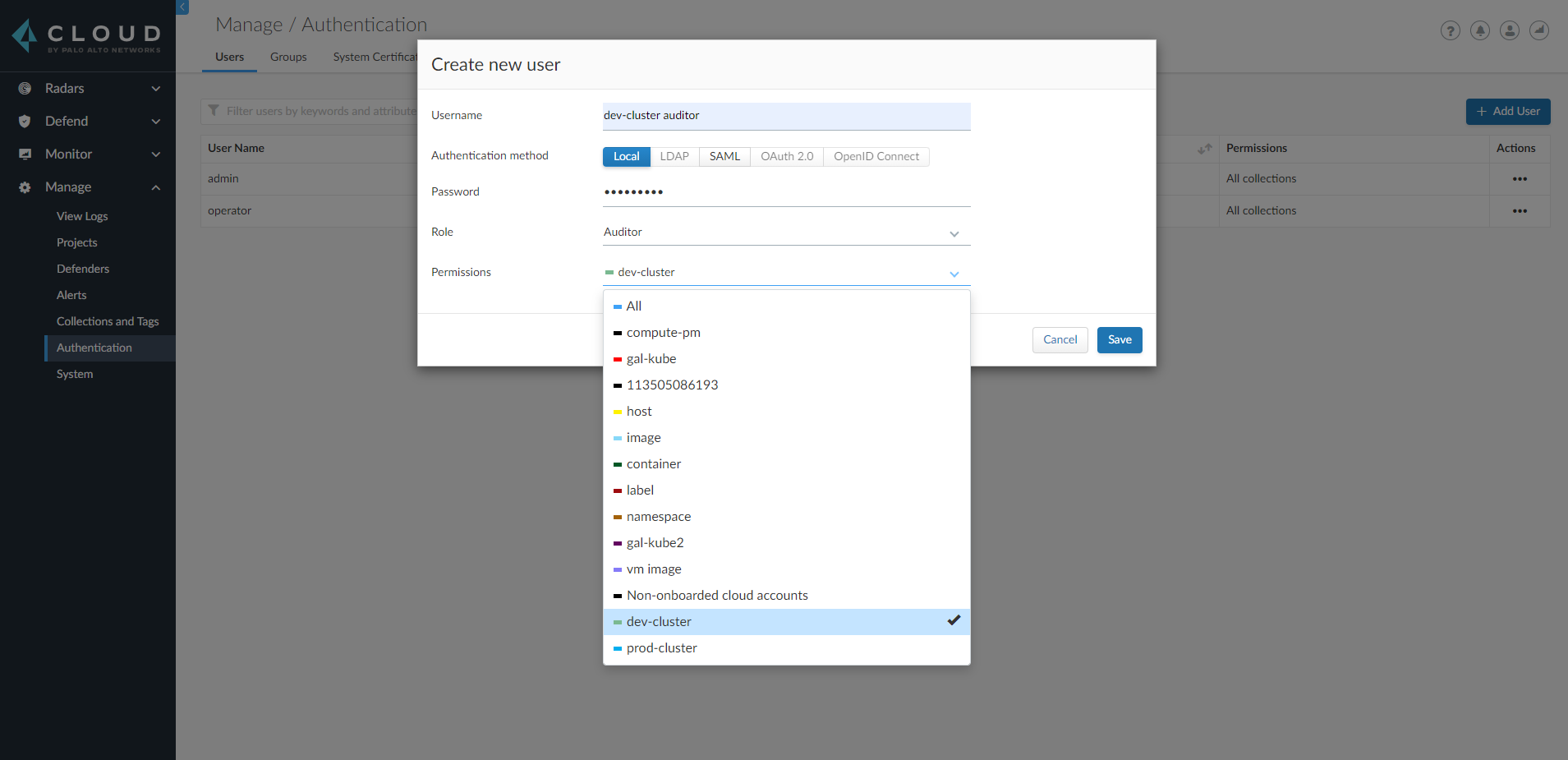The height and width of the screenshot is (760, 1568).
Task: Click the Radars radar icon in sidebar
Action: tap(25, 89)
